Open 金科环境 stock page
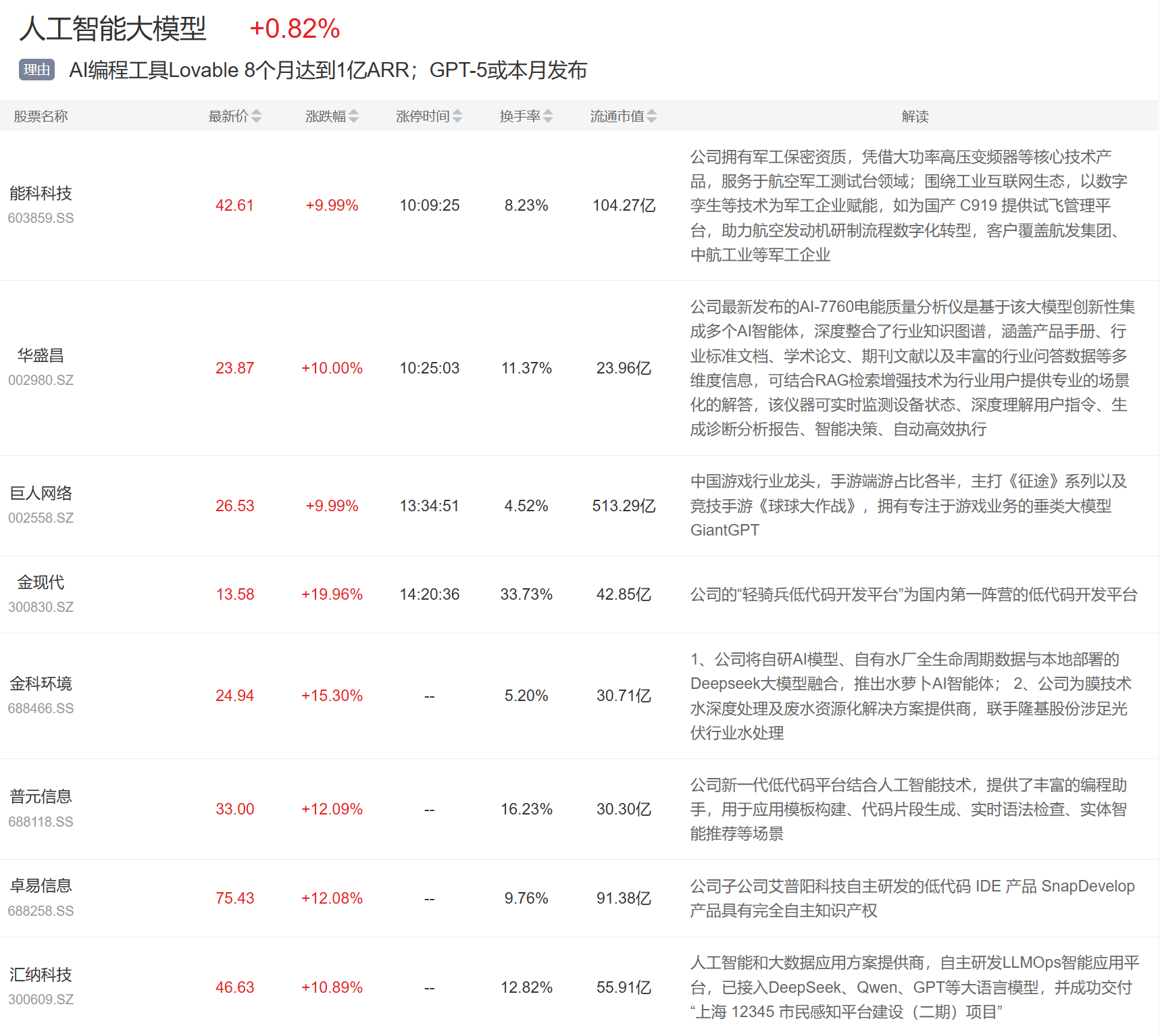1160x1036 pixels. pos(41,684)
